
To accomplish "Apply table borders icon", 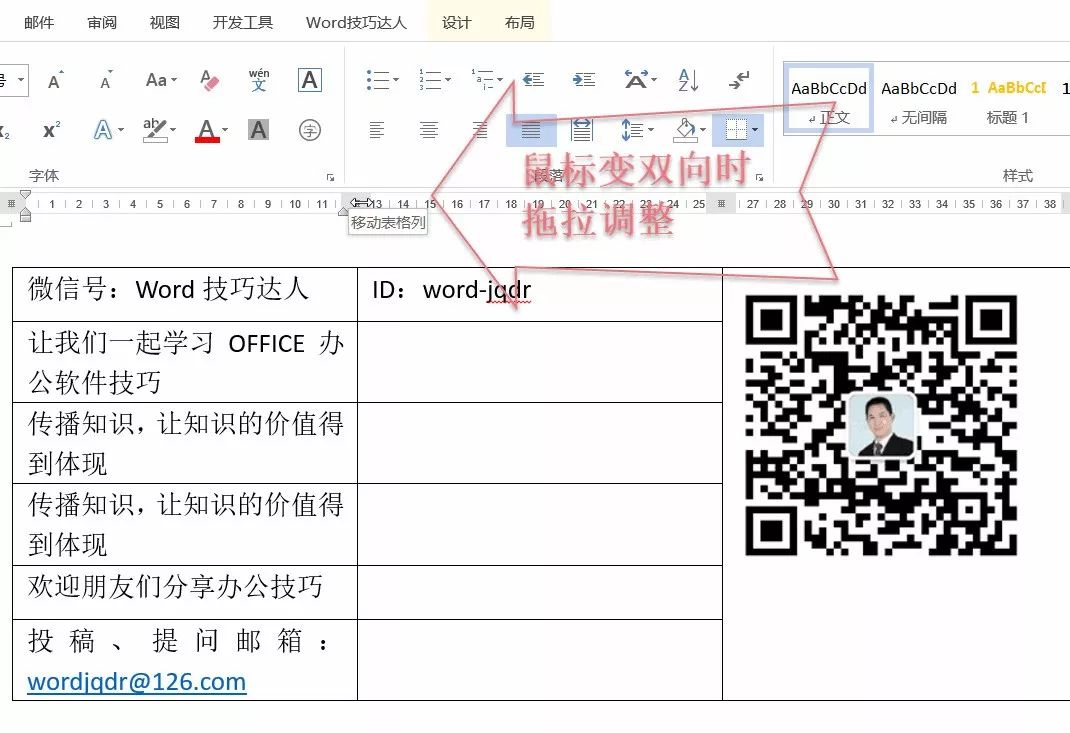I will pyautogui.click(x=735, y=130).
